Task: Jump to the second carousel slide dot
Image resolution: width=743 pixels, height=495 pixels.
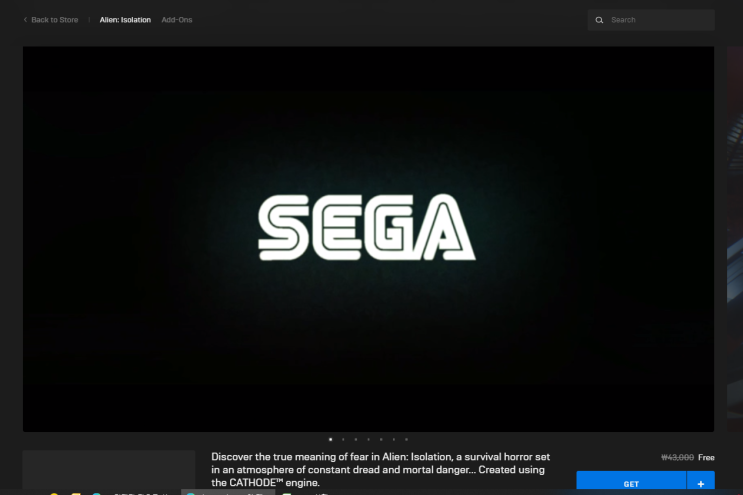Action: [x=343, y=439]
